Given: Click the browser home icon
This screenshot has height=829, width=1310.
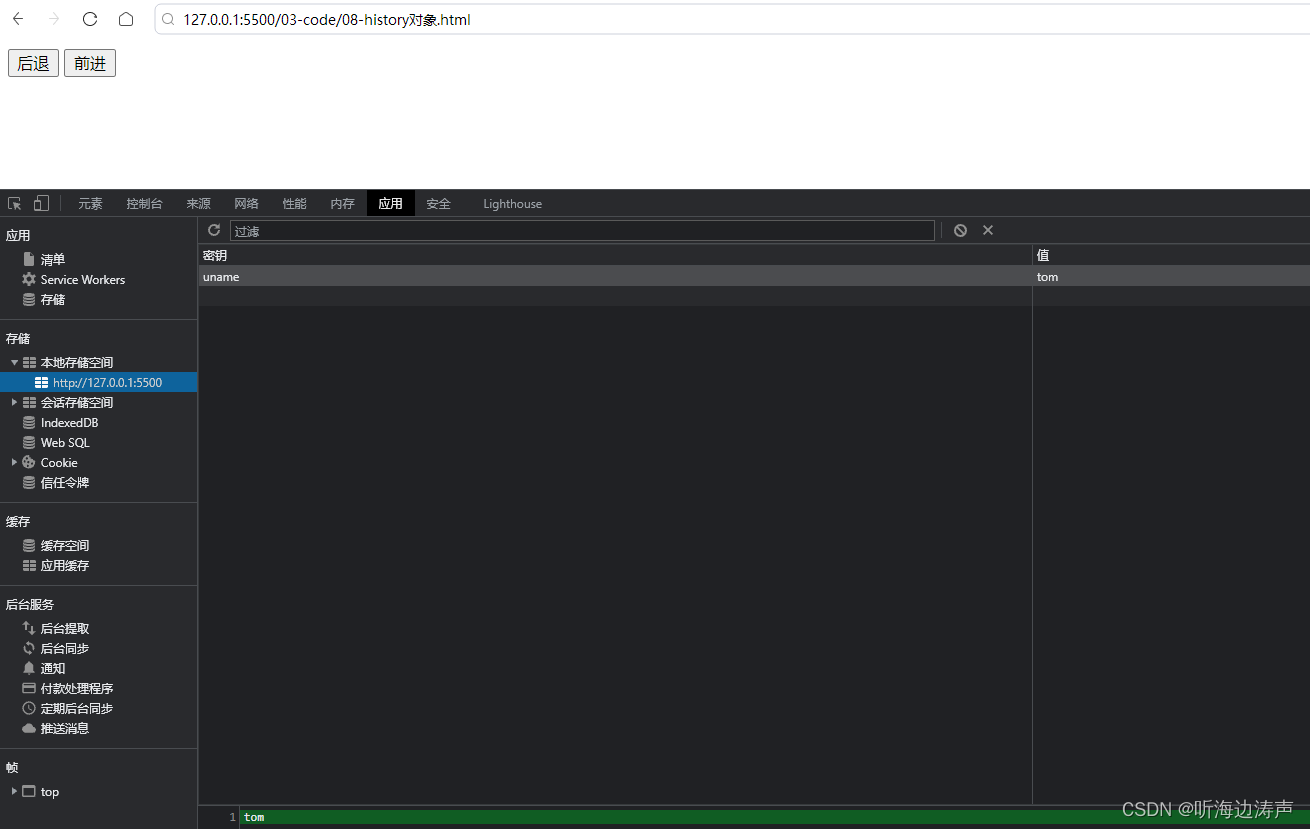Looking at the screenshot, I should [x=126, y=19].
